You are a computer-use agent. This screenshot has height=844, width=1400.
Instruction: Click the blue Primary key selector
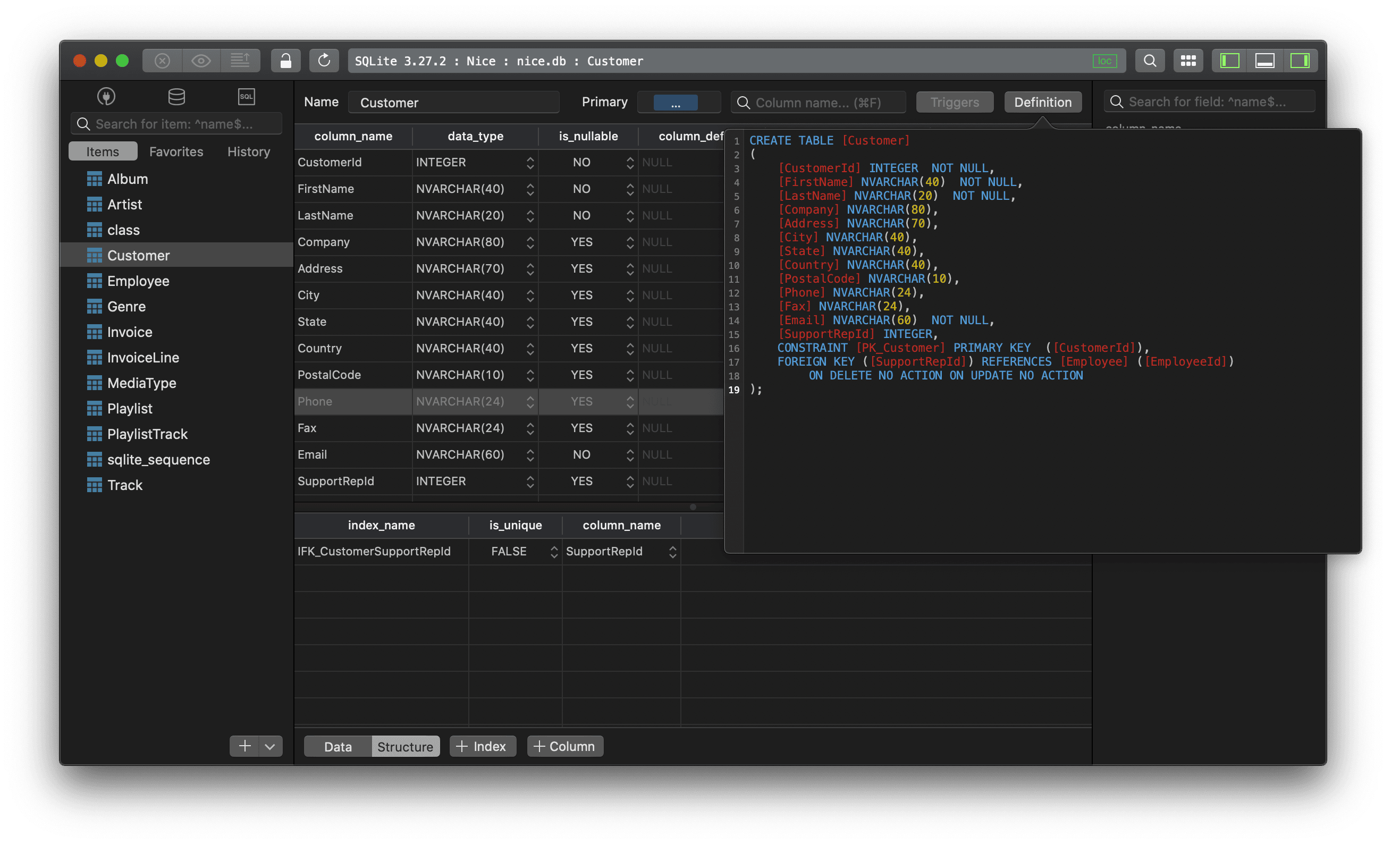(x=676, y=103)
